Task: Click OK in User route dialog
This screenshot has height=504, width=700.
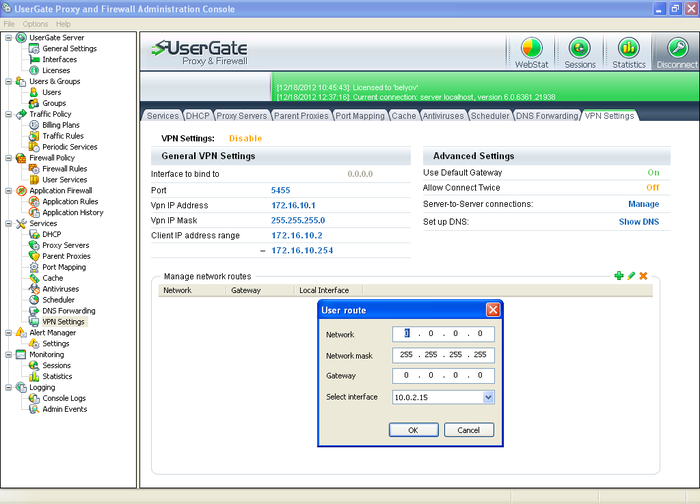Action: pyautogui.click(x=413, y=430)
